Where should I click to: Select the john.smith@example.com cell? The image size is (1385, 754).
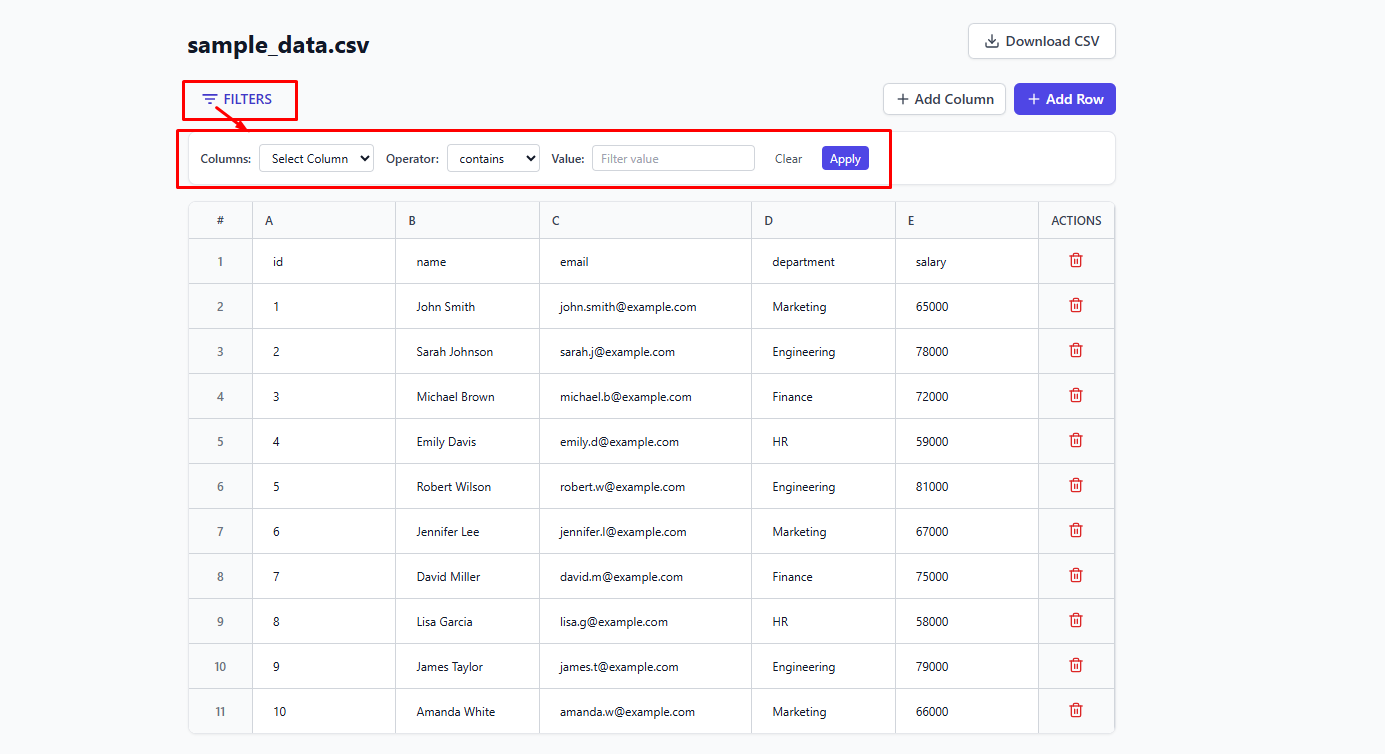[x=628, y=307]
